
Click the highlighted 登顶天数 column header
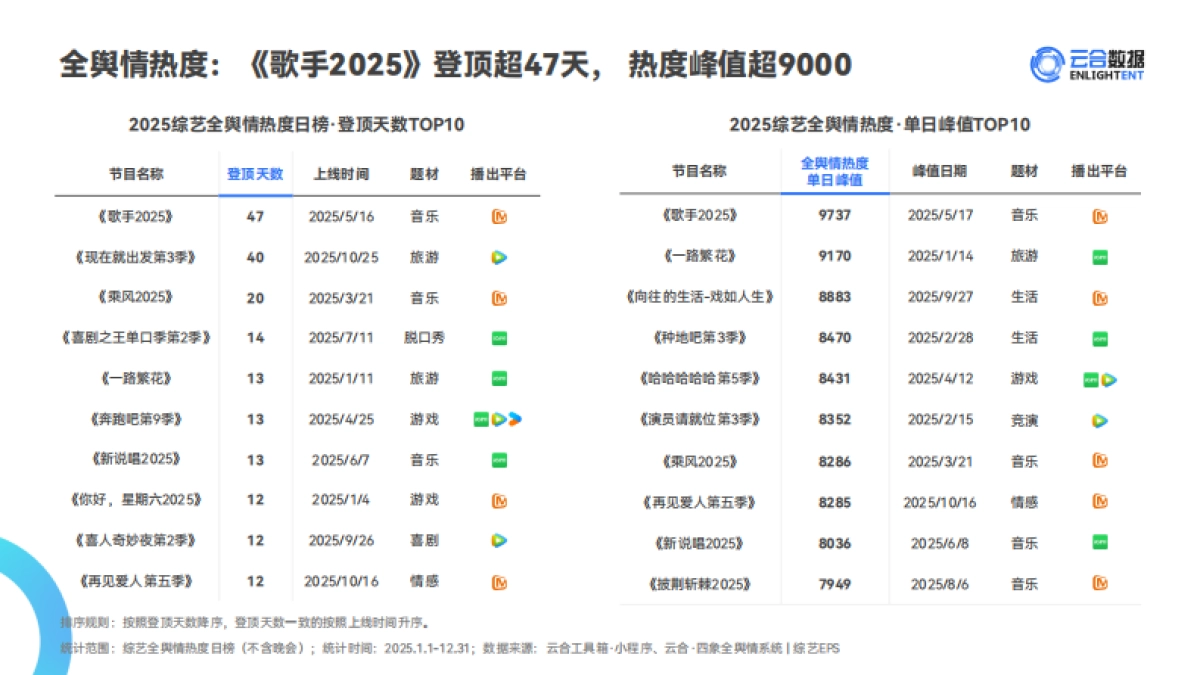(x=253, y=174)
